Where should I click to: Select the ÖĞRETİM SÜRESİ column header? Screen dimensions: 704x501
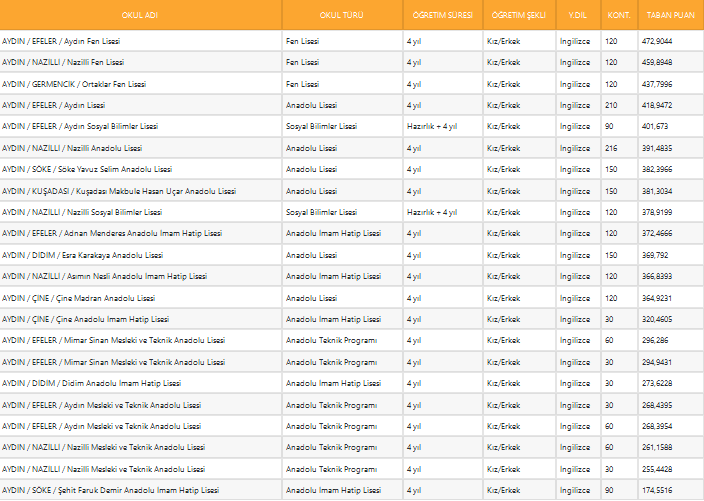[x=443, y=15]
